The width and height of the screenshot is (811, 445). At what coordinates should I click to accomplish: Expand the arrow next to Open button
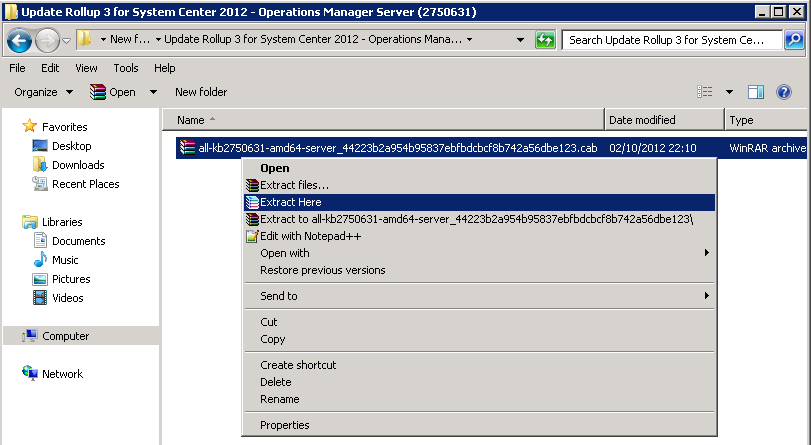pos(153,92)
